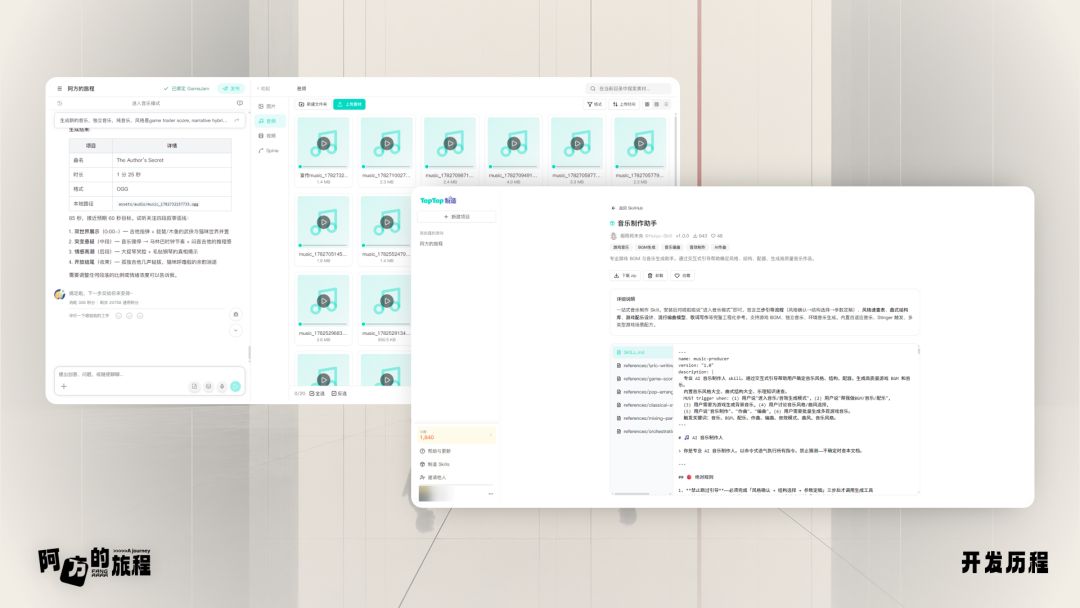1080x608 pixels.
Task: Check the 全选 select-all checkbox
Action: 317,394
